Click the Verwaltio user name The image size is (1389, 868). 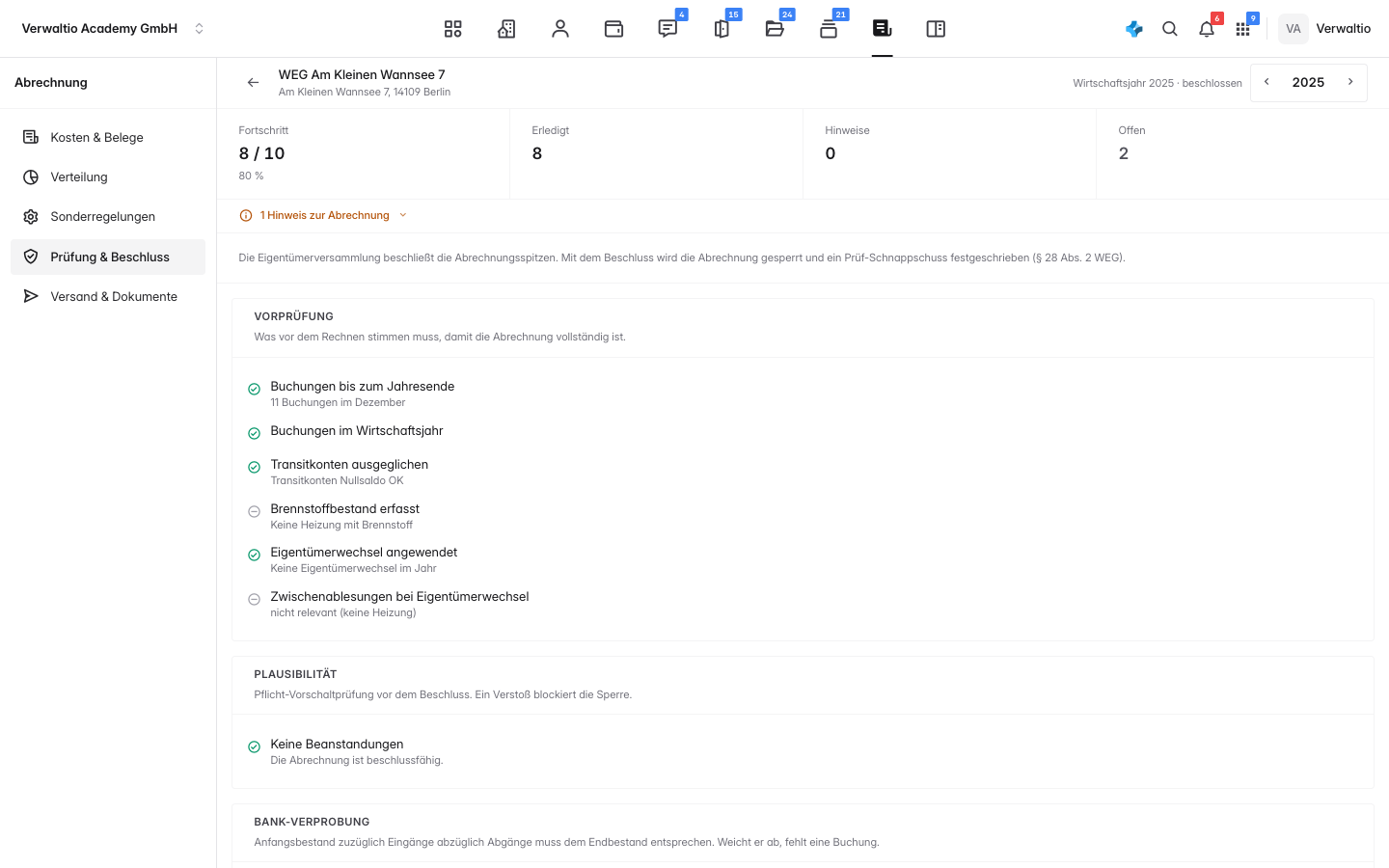[x=1344, y=29]
